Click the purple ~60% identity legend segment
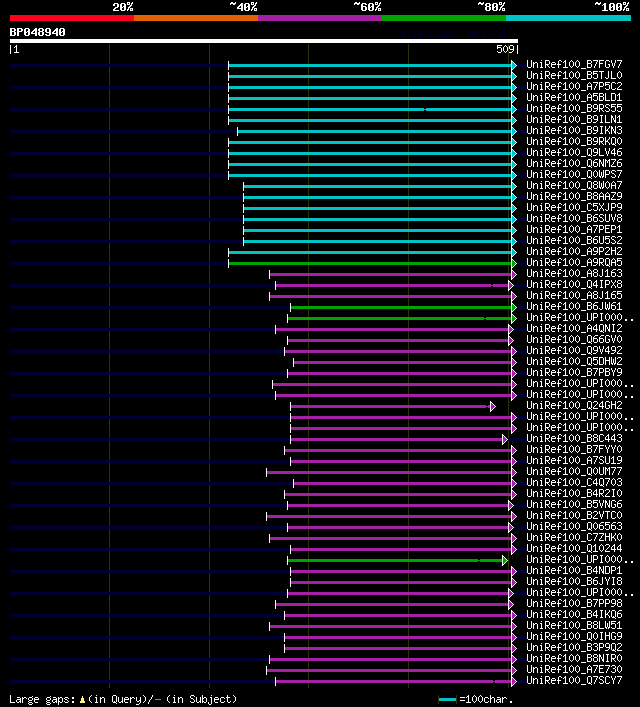This screenshot has width=640, height=707. click(320, 18)
